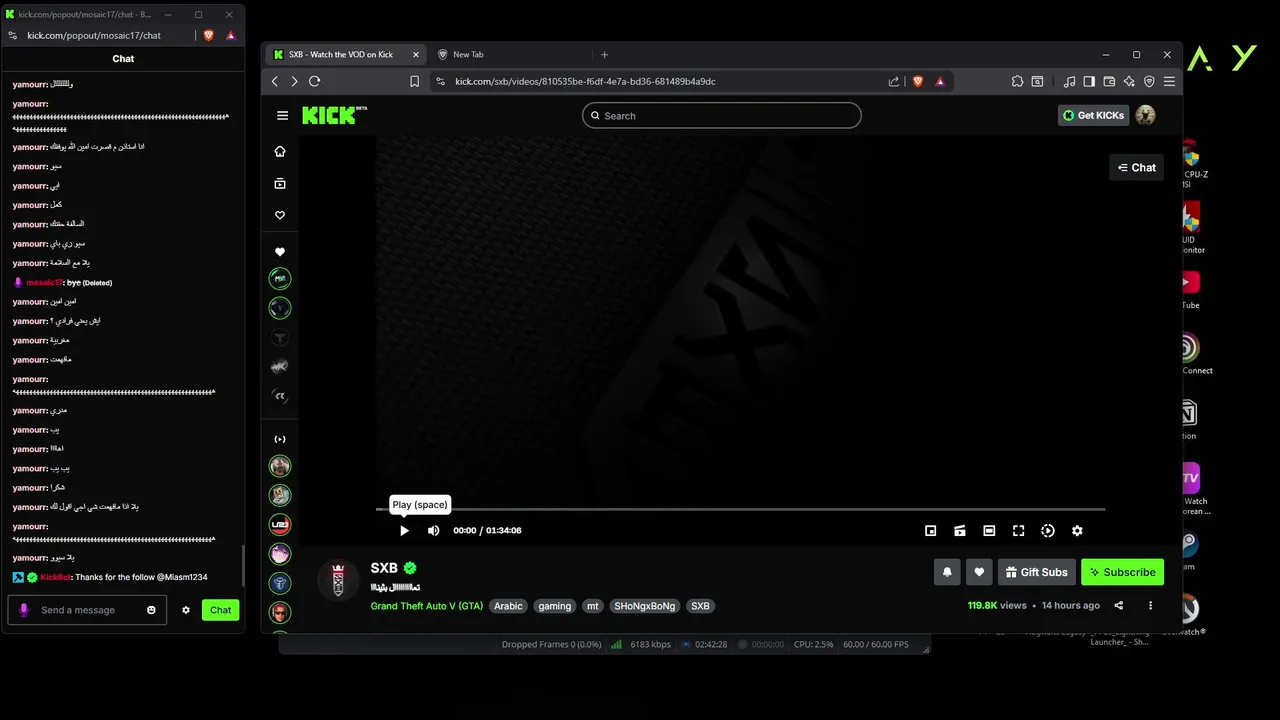Screen dimensions: 1280x720
Task: Open the user profile avatar menu
Action: [1146, 115]
